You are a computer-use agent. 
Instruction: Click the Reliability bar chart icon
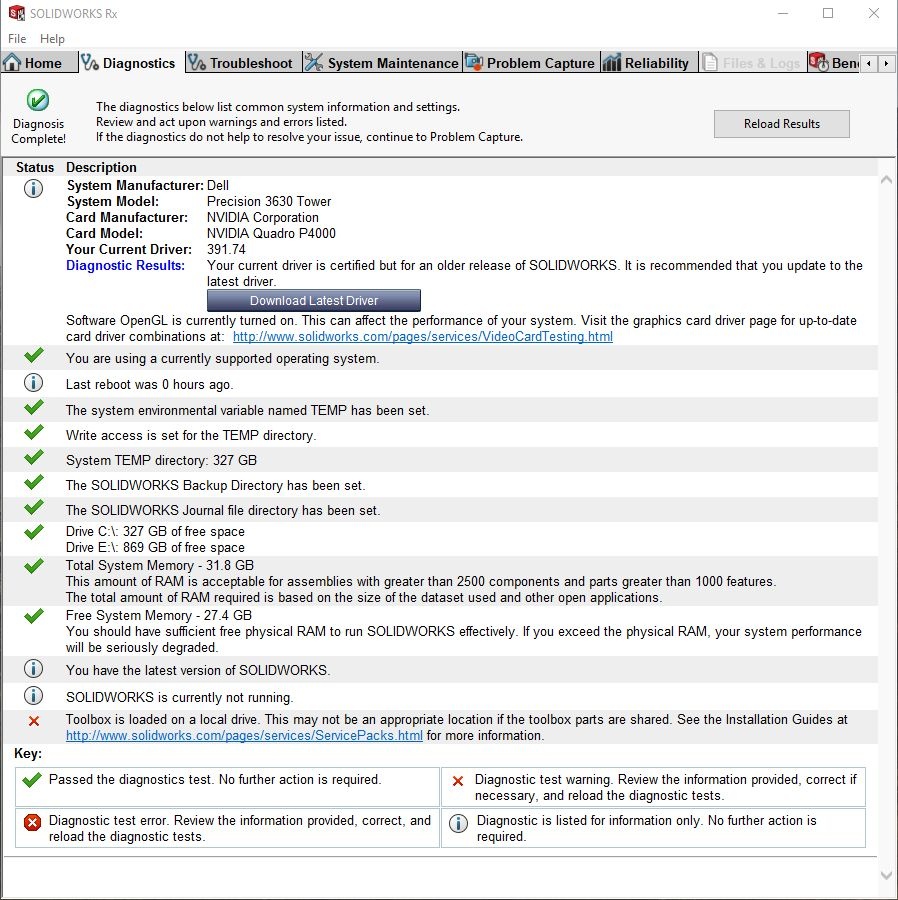point(612,63)
